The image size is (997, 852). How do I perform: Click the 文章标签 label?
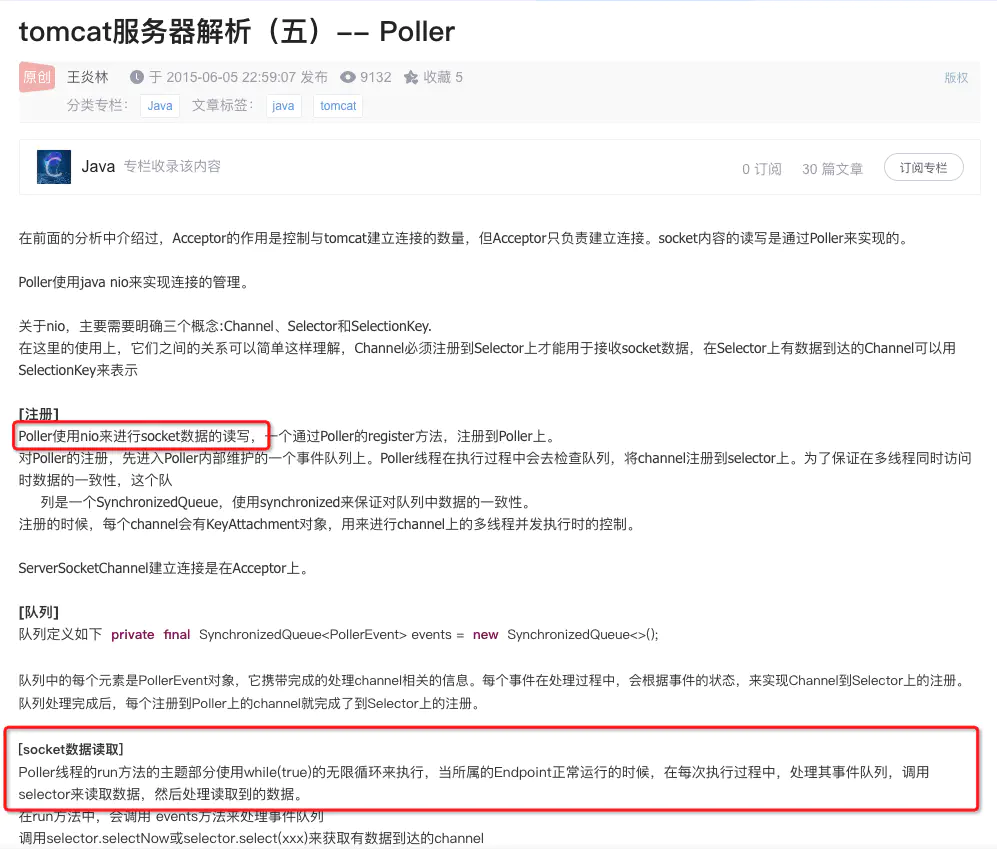(x=223, y=106)
